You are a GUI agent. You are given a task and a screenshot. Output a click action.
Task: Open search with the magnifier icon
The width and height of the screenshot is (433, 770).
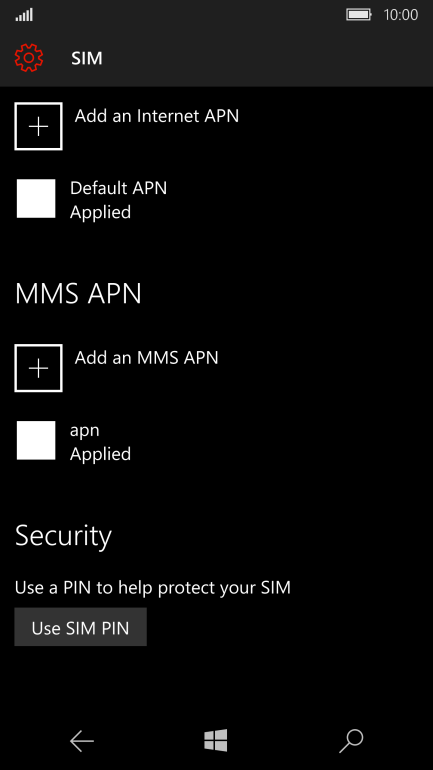tap(351, 741)
